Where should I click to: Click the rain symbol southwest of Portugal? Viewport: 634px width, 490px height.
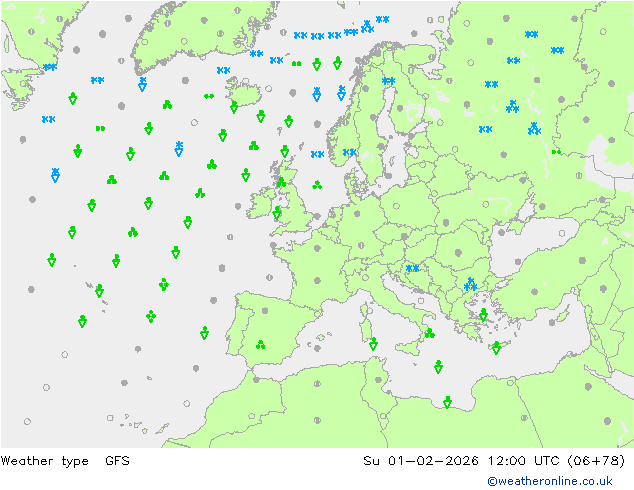(x=205, y=333)
